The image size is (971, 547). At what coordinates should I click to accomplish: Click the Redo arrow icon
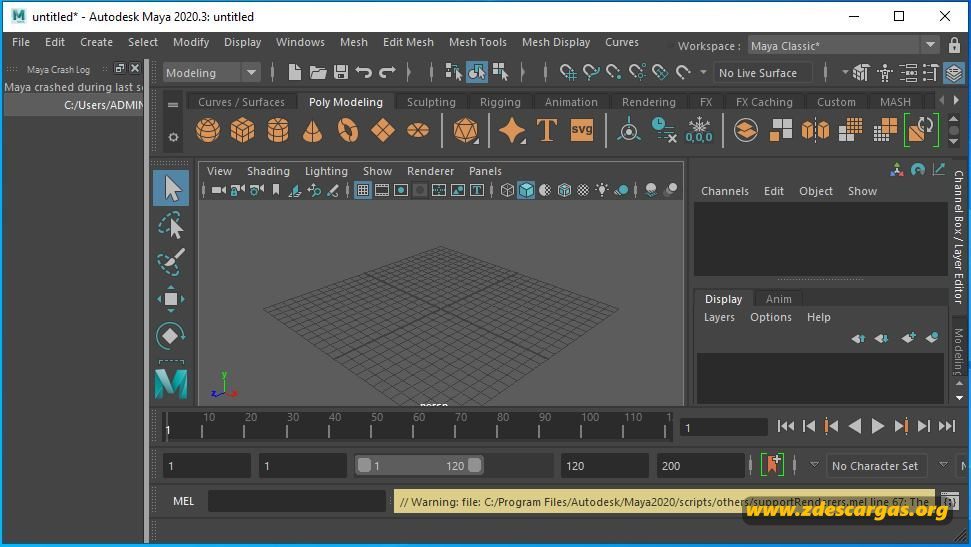387,72
